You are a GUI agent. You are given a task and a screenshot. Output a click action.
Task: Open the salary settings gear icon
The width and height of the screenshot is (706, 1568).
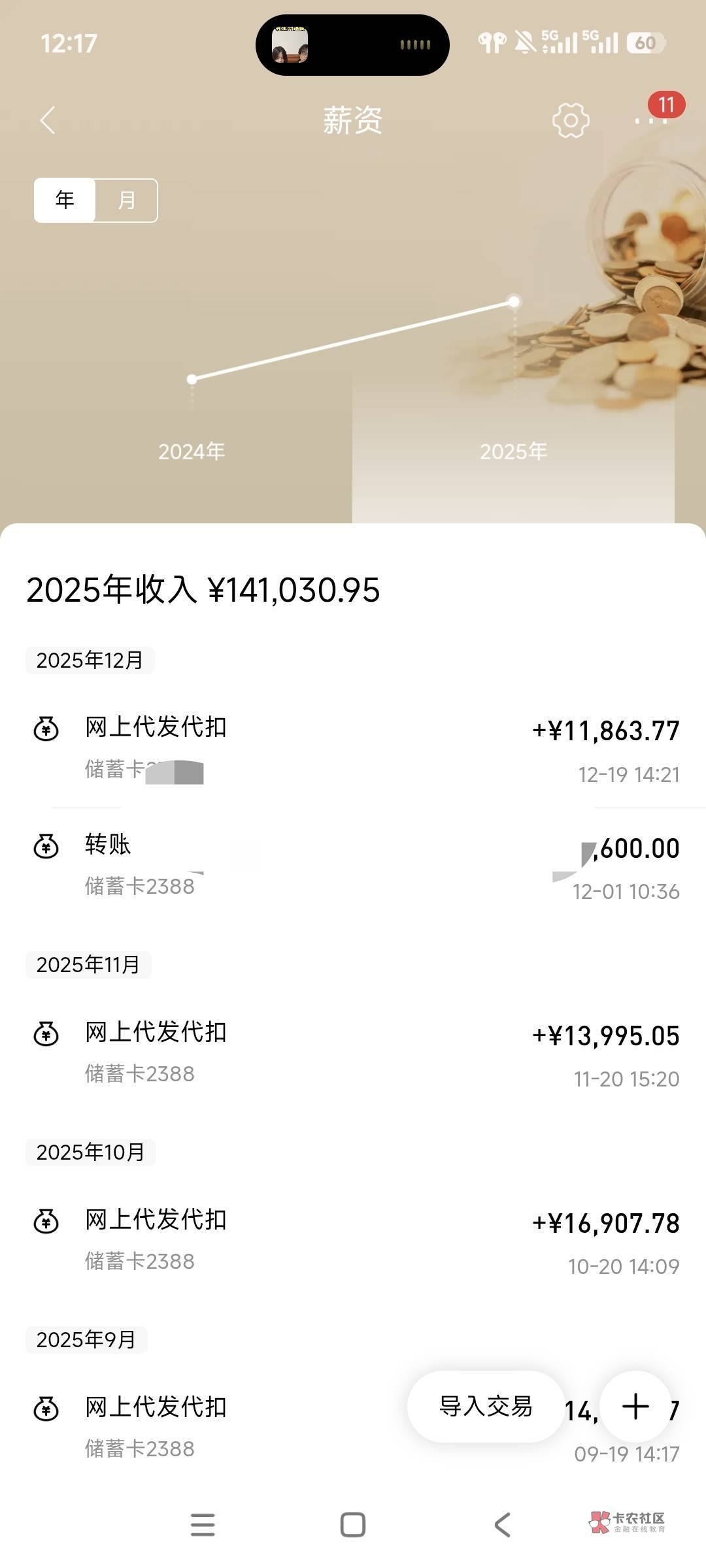571,120
